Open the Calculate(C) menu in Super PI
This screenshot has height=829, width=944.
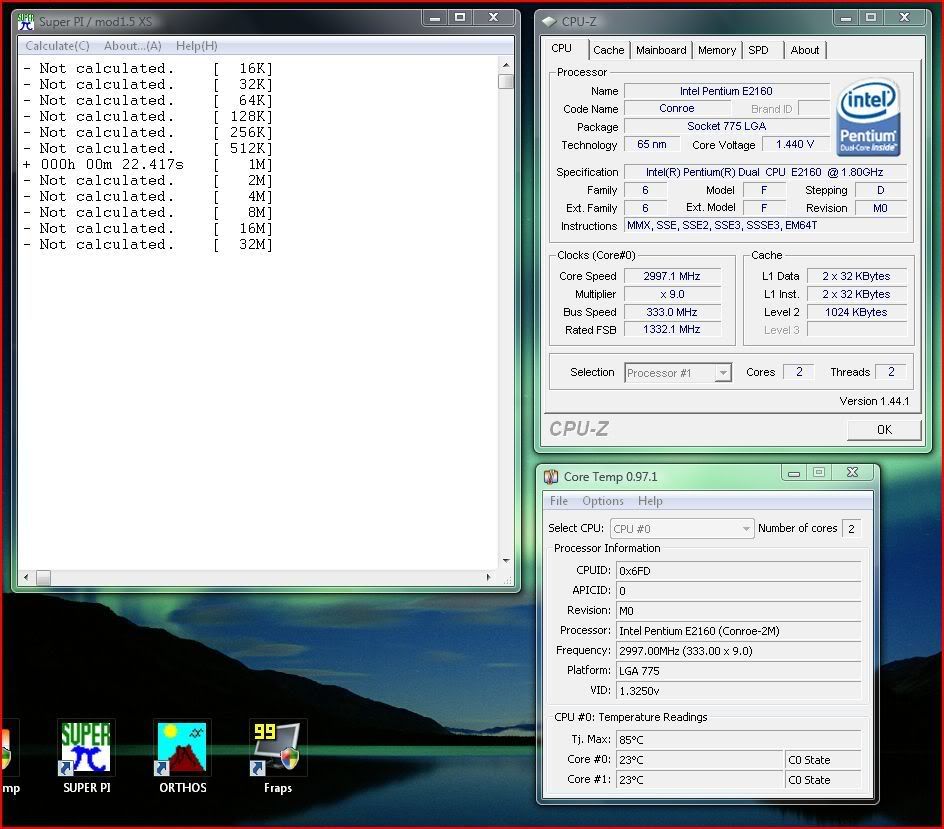tap(57, 46)
